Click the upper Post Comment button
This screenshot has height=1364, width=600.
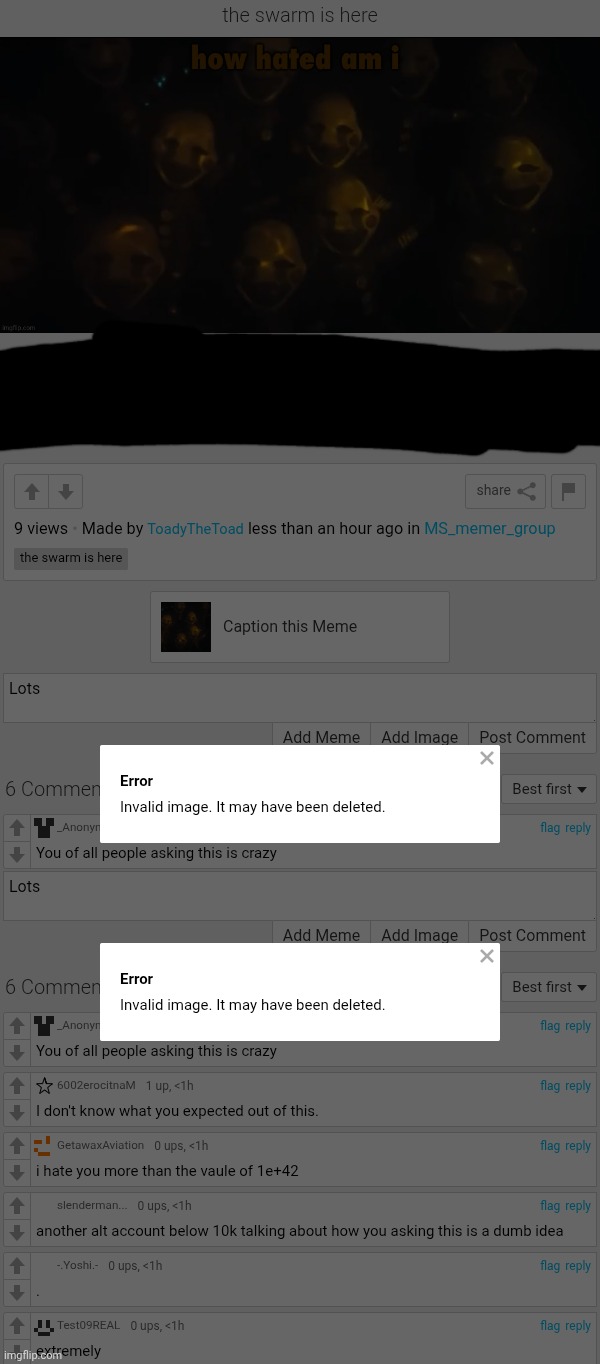tap(532, 738)
